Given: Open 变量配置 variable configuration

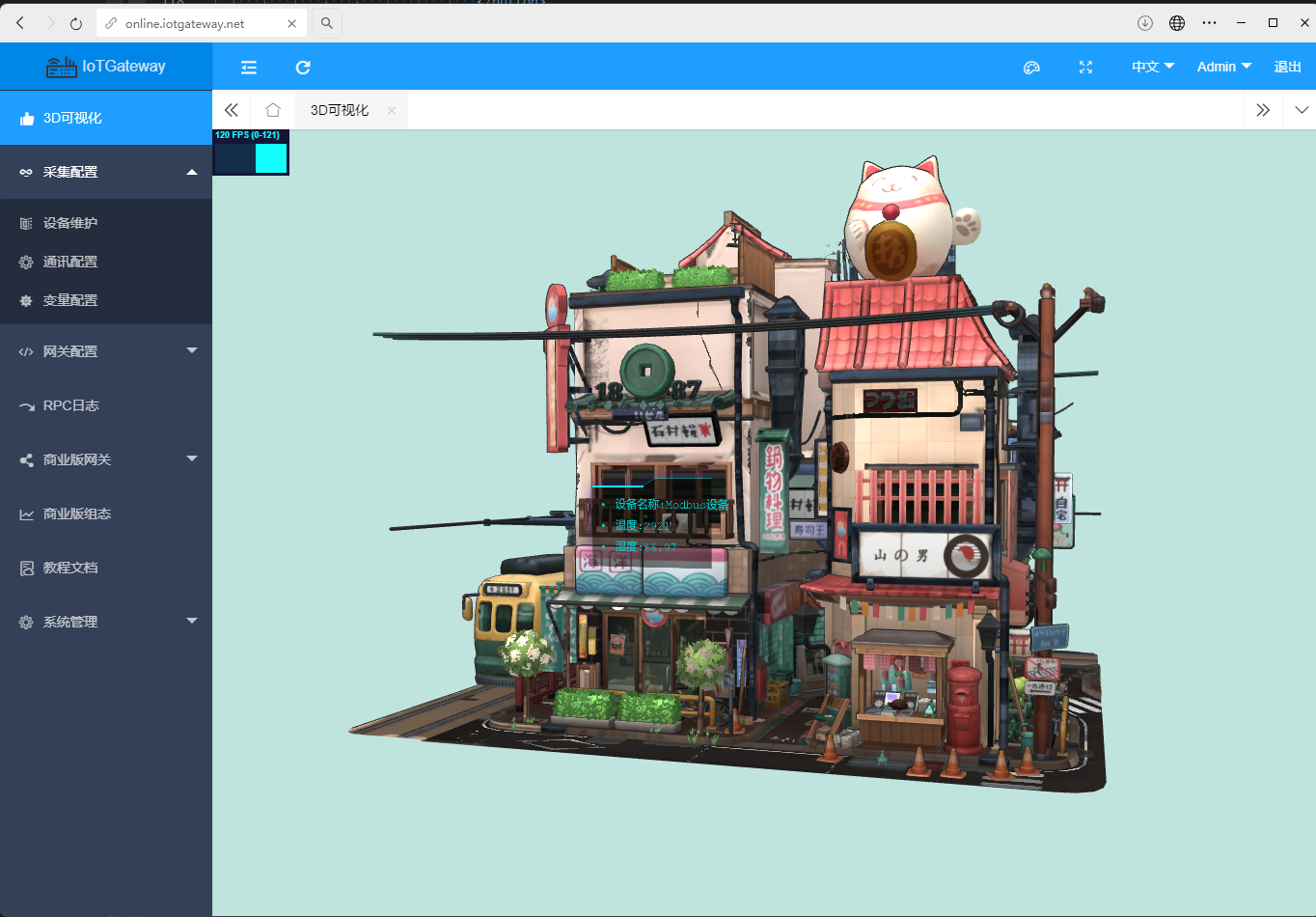Looking at the screenshot, I should pos(70,300).
